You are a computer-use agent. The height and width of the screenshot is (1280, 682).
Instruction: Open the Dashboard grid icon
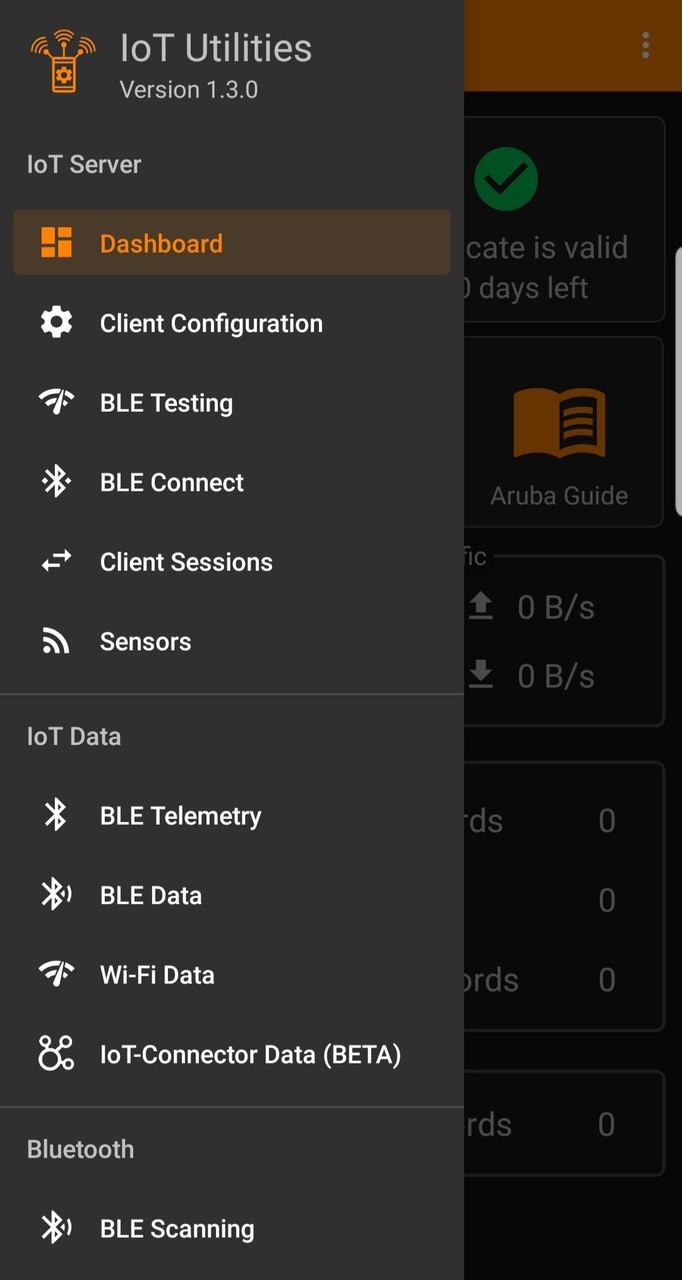(56, 242)
